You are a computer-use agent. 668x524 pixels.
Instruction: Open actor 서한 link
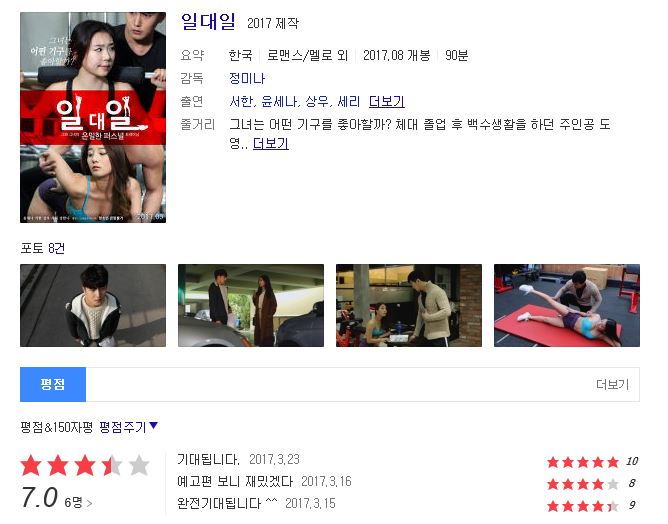tap(241, 101)
